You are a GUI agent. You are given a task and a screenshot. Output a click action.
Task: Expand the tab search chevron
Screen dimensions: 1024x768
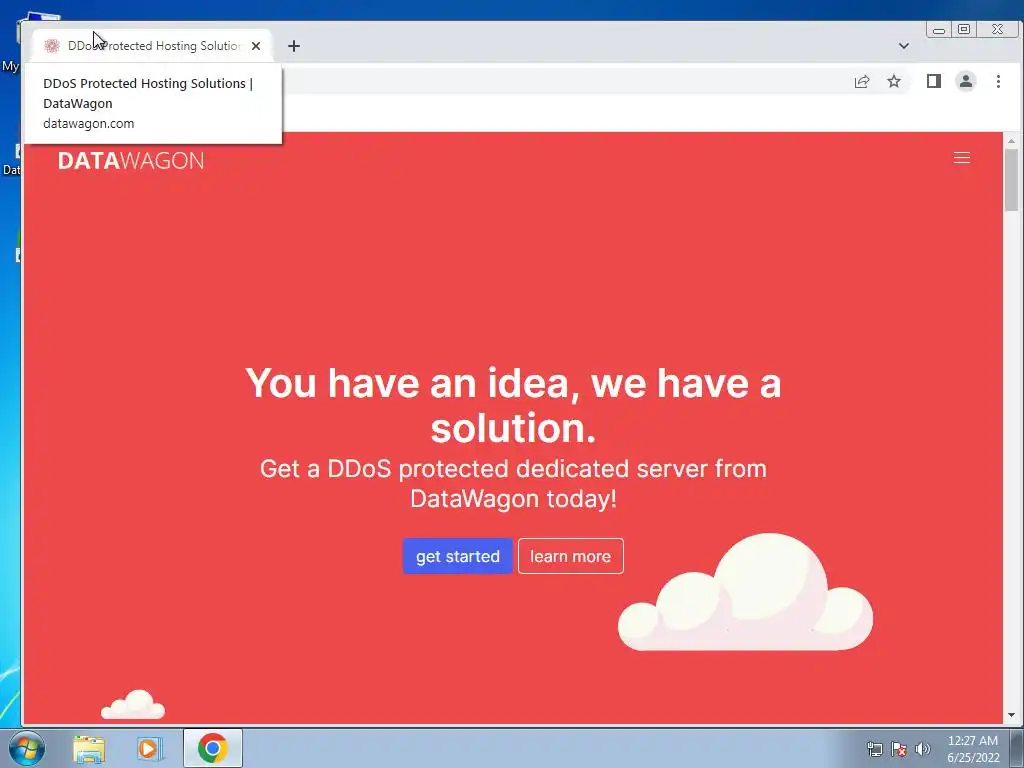click(x=904, y=46)
